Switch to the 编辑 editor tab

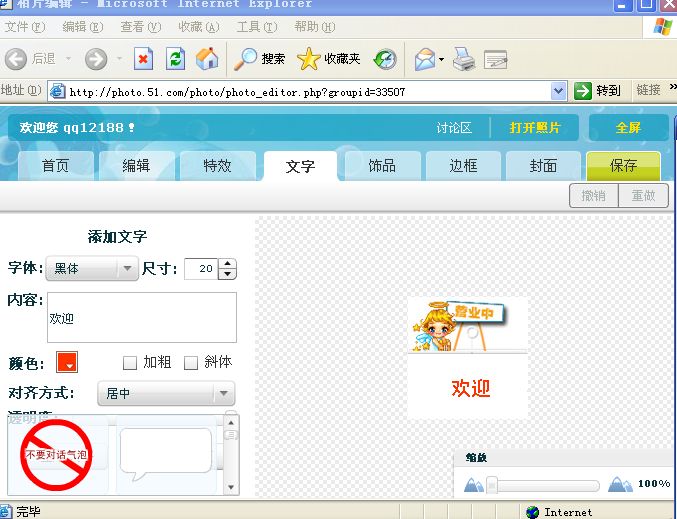tap(136, 166)
